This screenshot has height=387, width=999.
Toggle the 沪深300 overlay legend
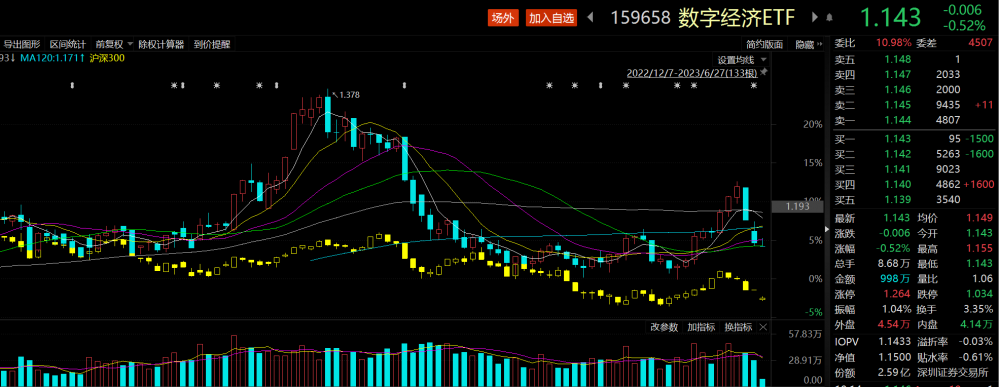click(108, 58)
